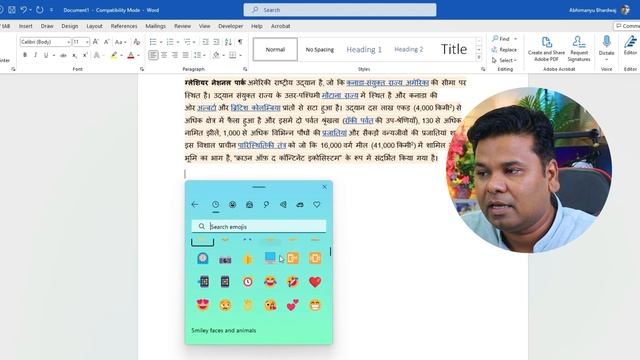This screenshot has width=640, height=360.
Task: Apply the Heading 1 style
Action: point(364,49)
